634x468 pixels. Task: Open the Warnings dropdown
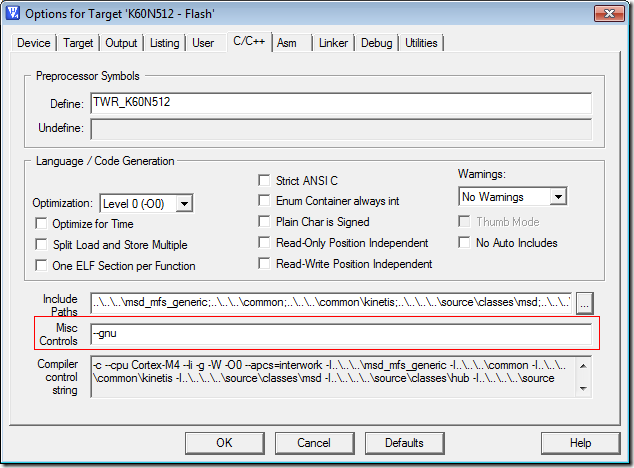[x=558, y=197]
